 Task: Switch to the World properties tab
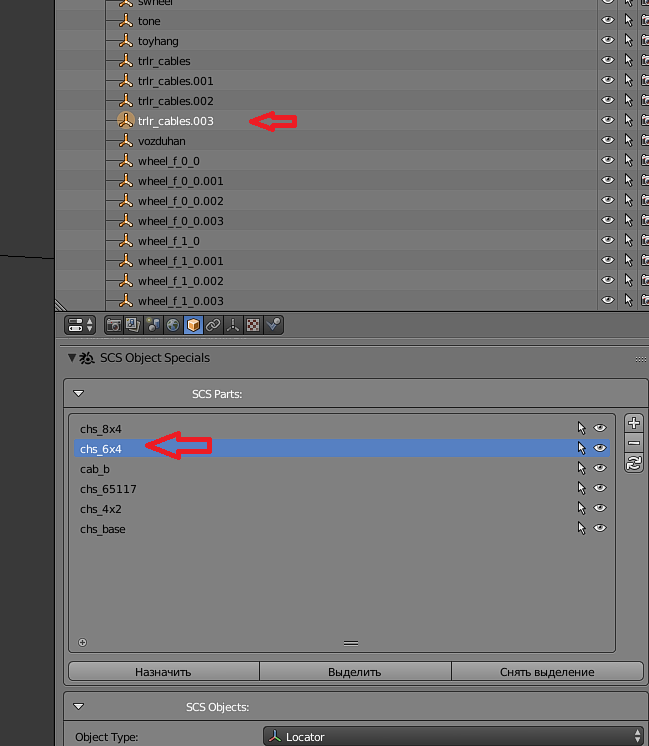point(173,325)
